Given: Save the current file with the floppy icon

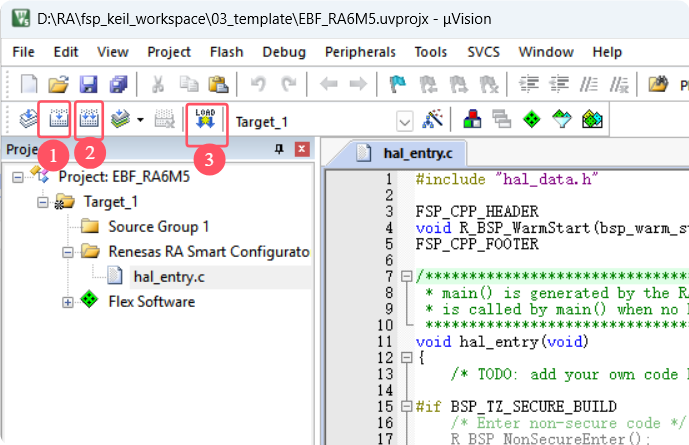Looking at the screenshot, I should tap(88, 83).
